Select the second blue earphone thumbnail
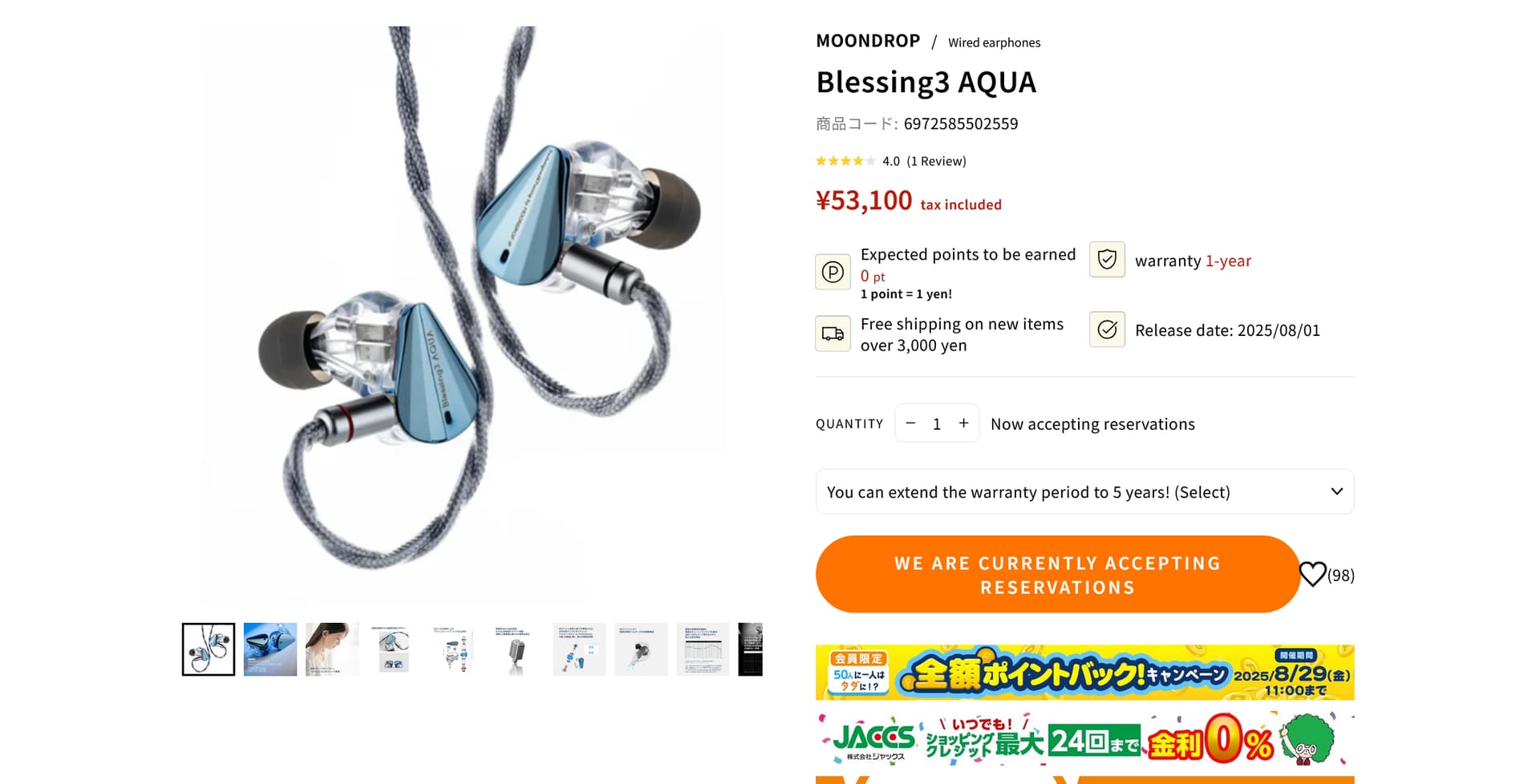The height and width of the screenshot is (784, 1540). tap(270, 649)
